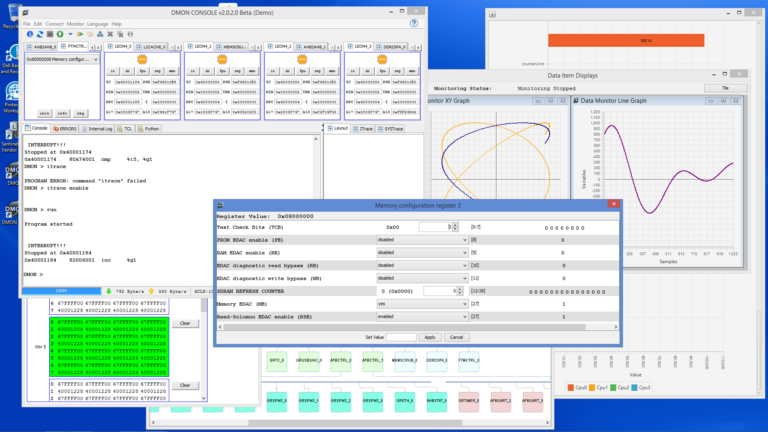Image resolution: width=768 pixels, height=432 pixels.
Task: Open the ITrace tab
Action: point(363,129)
